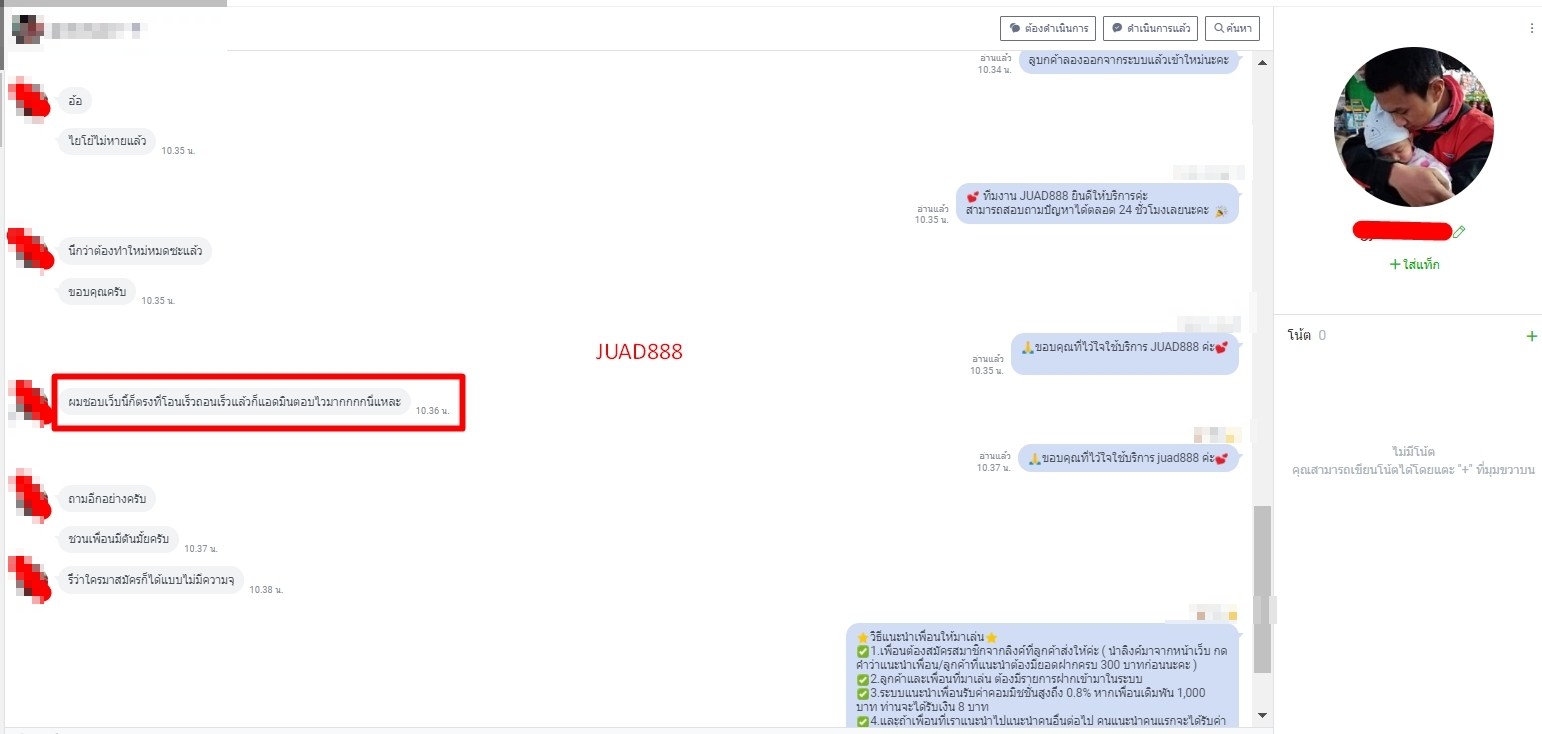The width and height of the screenshot is (1542, 734).
Task: Click the chat scrollbar down arrow
Action: [x=1261, y=715]
